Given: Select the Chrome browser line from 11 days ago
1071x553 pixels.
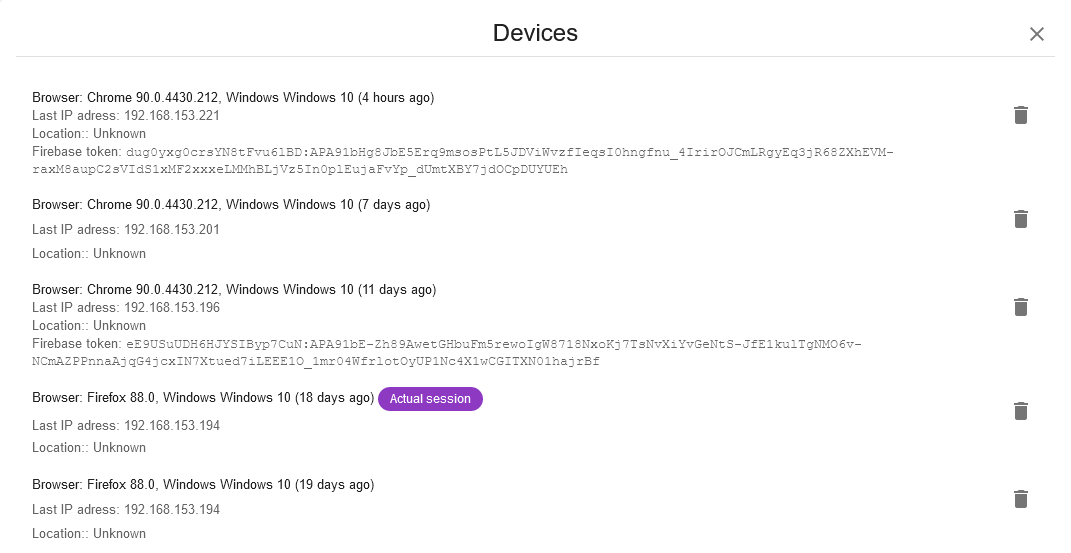Looking at the screenshot, I should click(x=234, y=290).
